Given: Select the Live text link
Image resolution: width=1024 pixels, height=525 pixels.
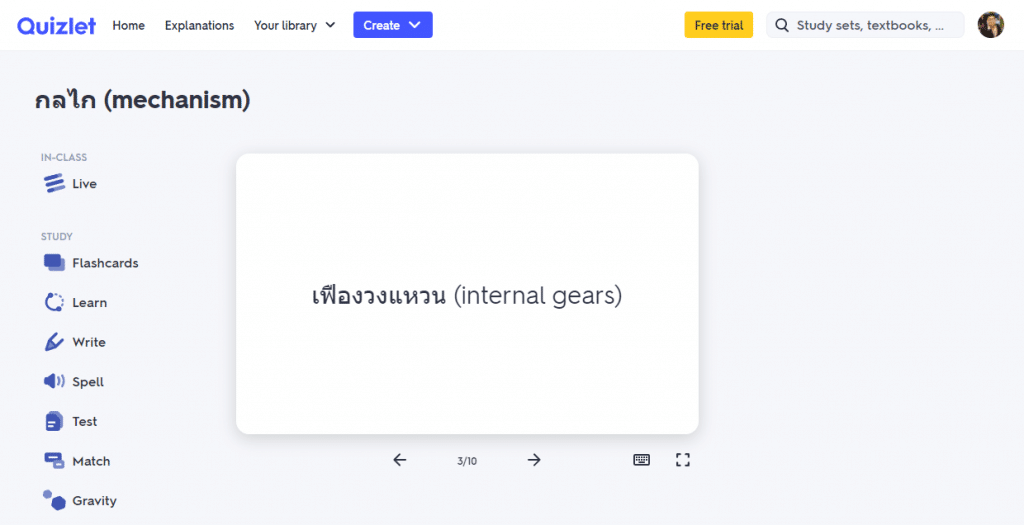Looking at the screenshot, I should coord(84,183).
